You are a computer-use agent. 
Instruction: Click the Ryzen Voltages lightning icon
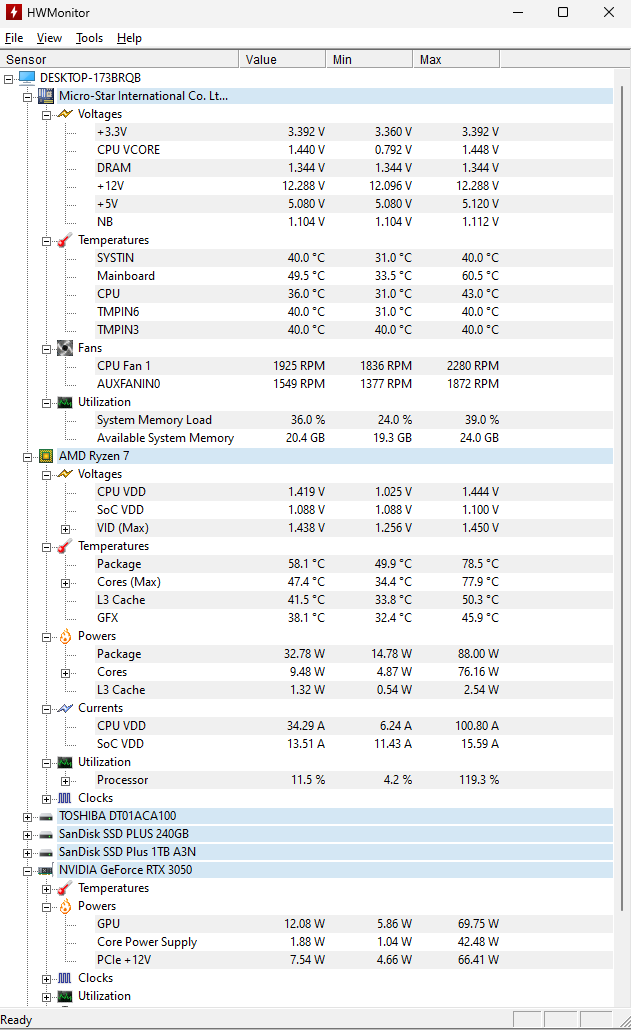tap(65, 474)
